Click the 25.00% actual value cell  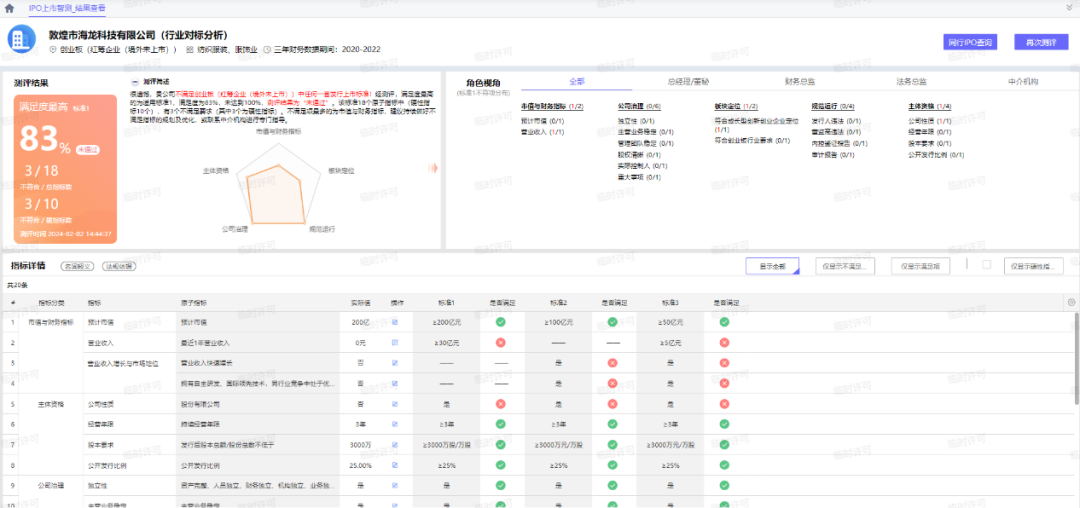click(x=361, y=465)
